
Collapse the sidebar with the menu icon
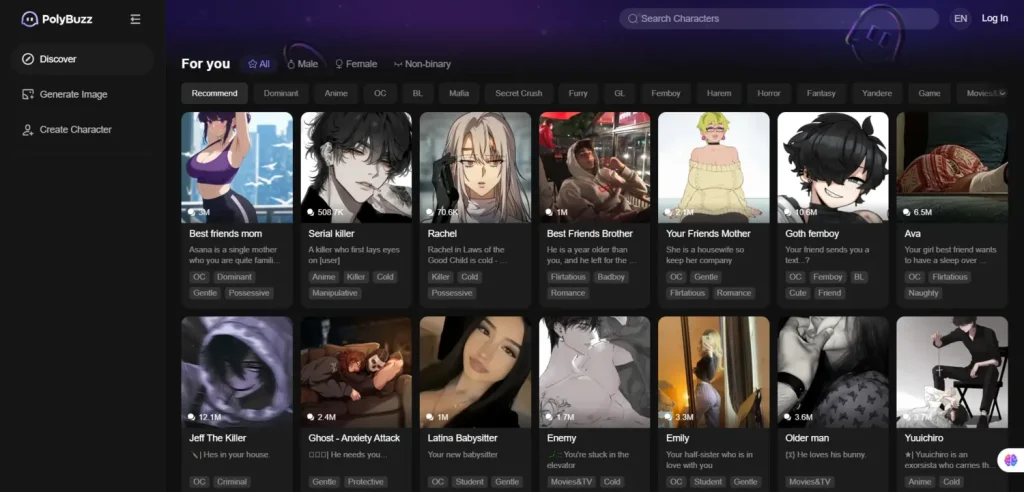click(135, 19)
